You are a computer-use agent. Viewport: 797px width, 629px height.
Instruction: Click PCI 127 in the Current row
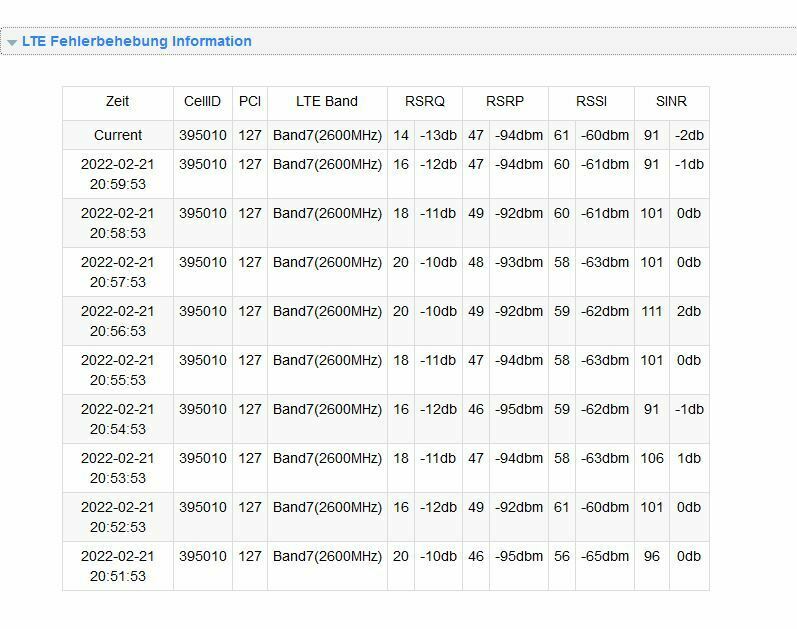(250, 135)
